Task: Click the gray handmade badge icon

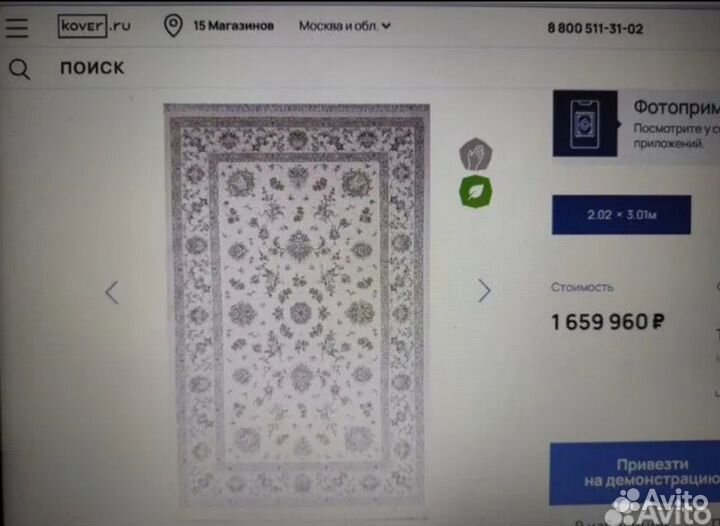Action: pyautogui.click(x=476, y=154)
